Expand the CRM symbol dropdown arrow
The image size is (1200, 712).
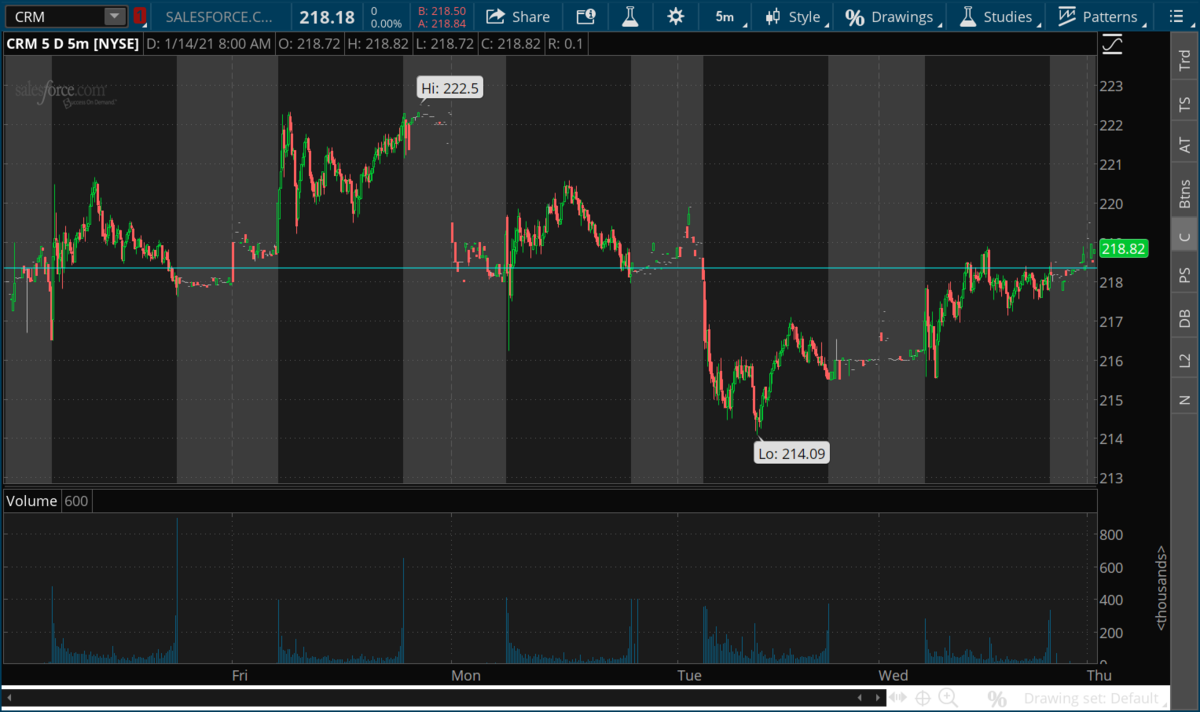(115, 16)
